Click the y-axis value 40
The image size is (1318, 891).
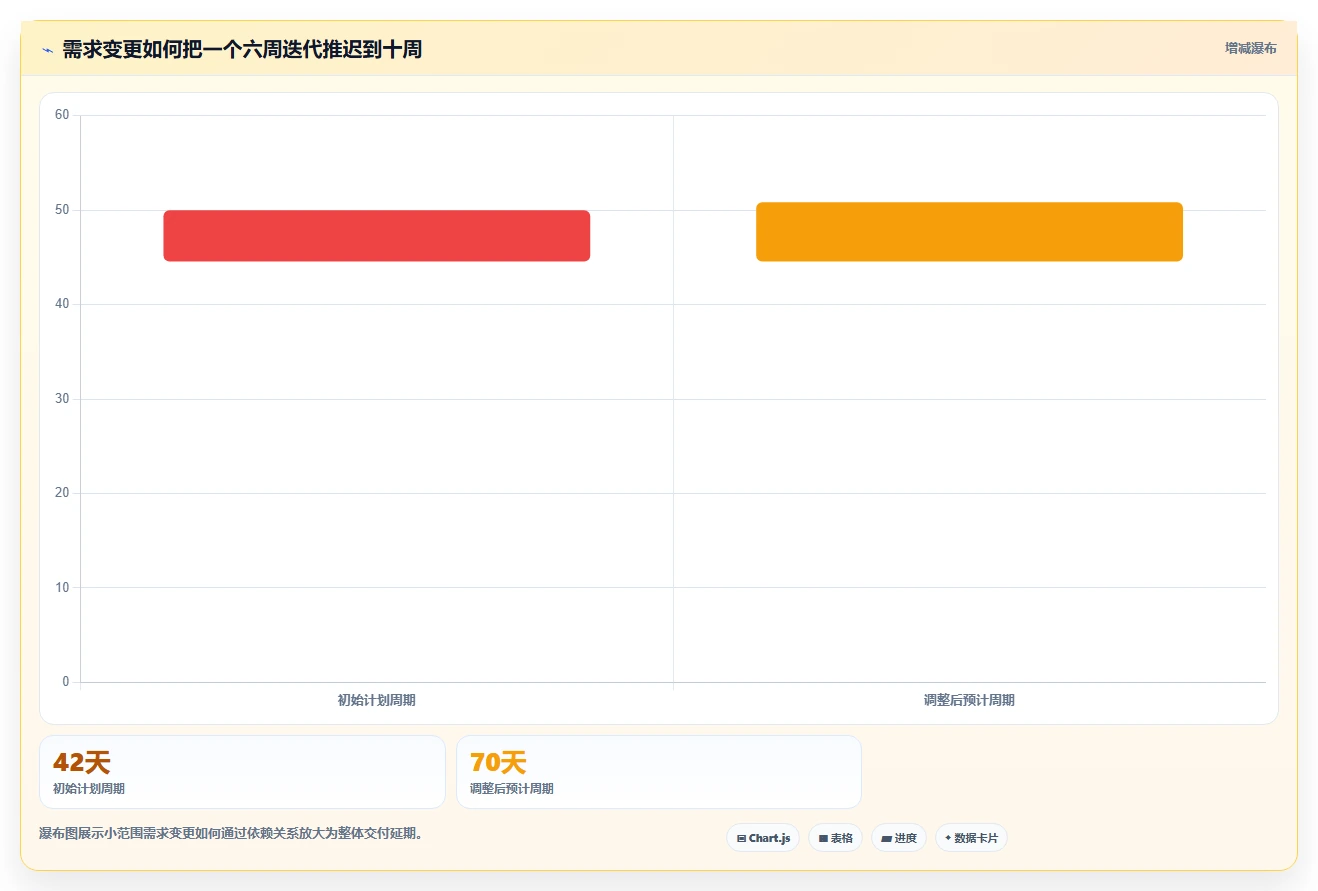(62, 304)
